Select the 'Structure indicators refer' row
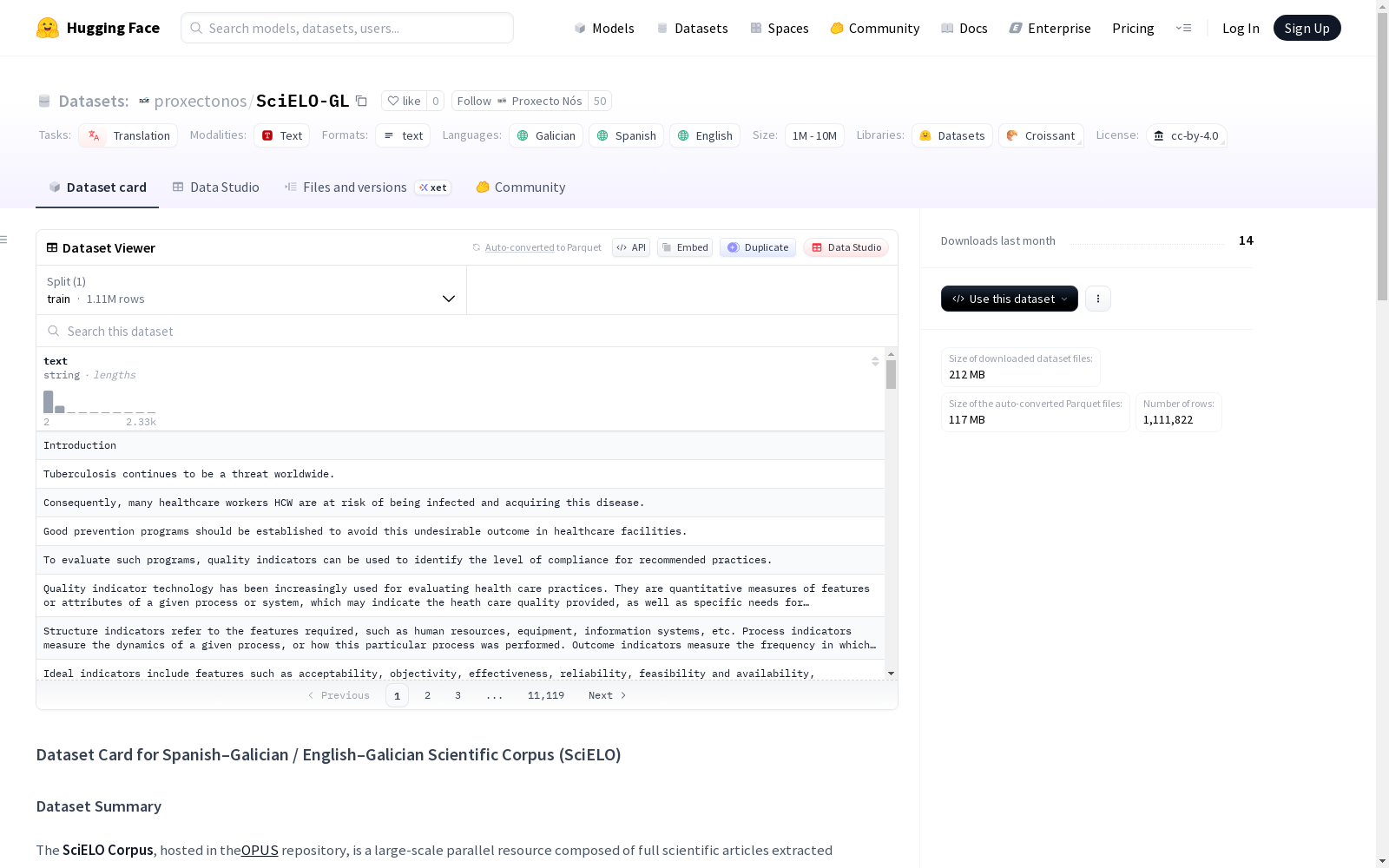The image size is (1389, 868). [x=460, y=638]
